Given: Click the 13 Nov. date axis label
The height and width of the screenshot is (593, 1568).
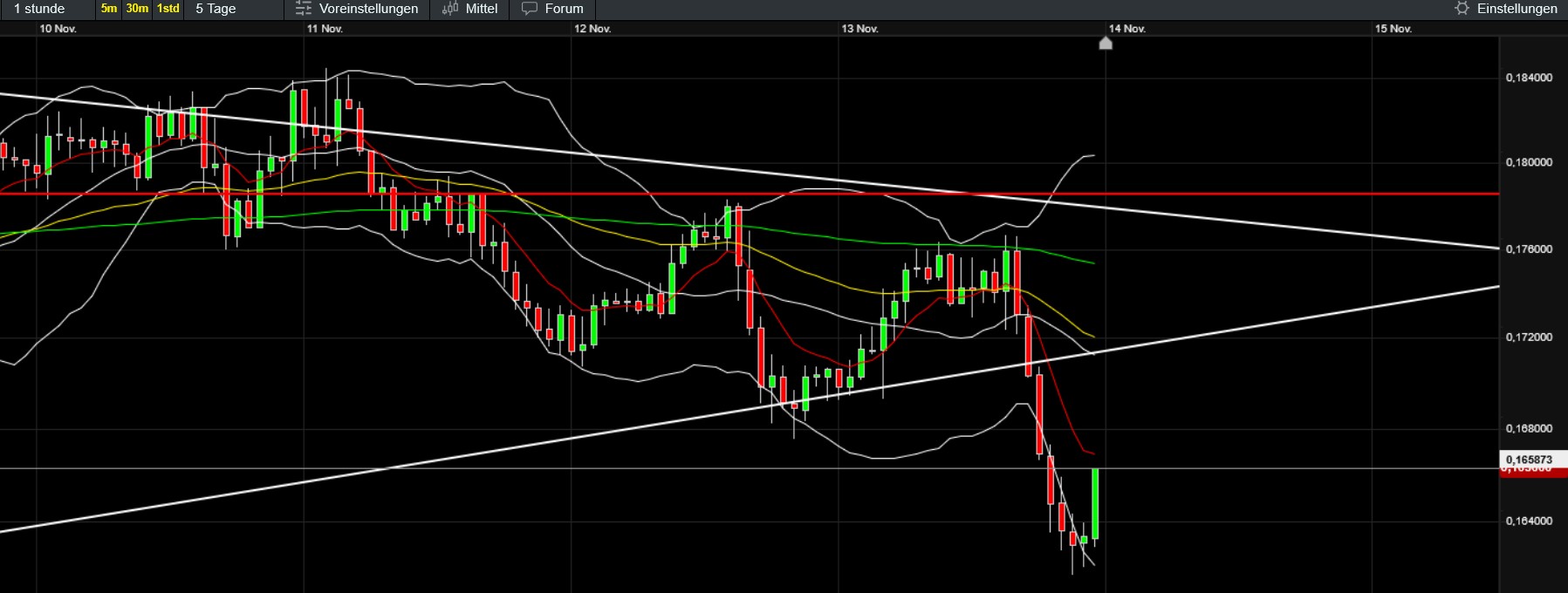Looking at the screenshot, I should (859, 29).
